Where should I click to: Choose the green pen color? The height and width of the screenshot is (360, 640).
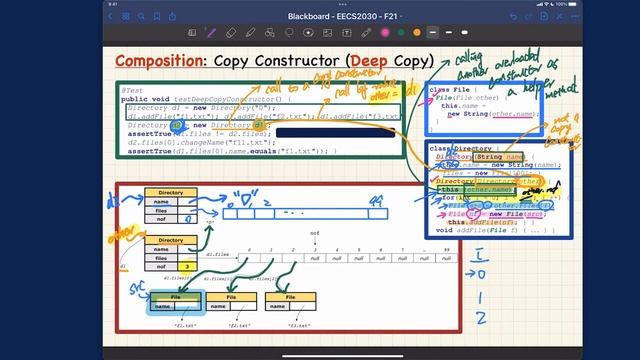(x=401, y=33)
